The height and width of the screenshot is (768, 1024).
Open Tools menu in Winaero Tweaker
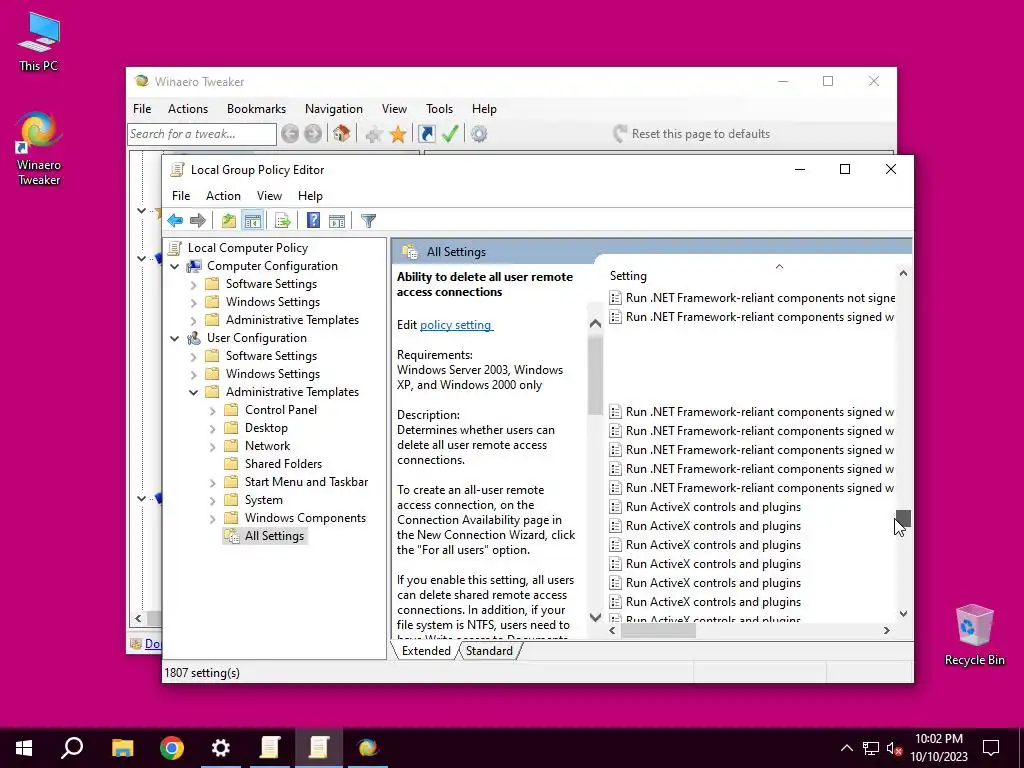440,109
